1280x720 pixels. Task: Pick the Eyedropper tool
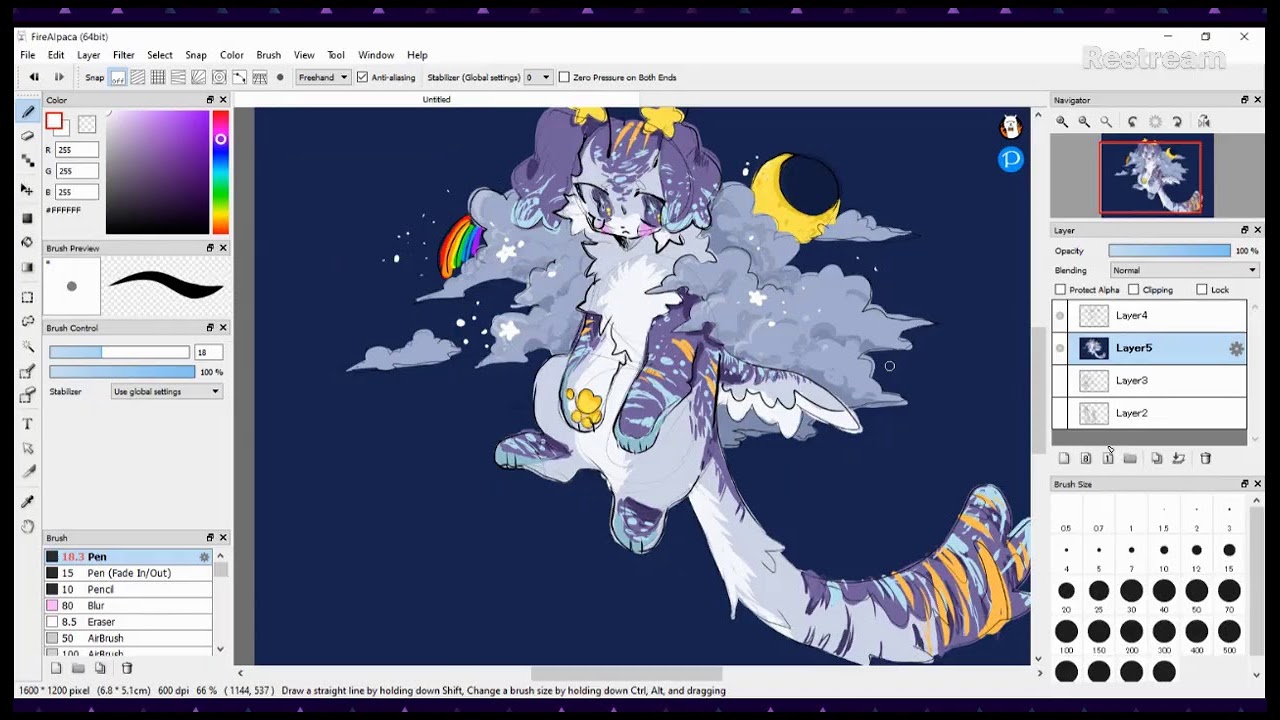click(x=28, y=502)
